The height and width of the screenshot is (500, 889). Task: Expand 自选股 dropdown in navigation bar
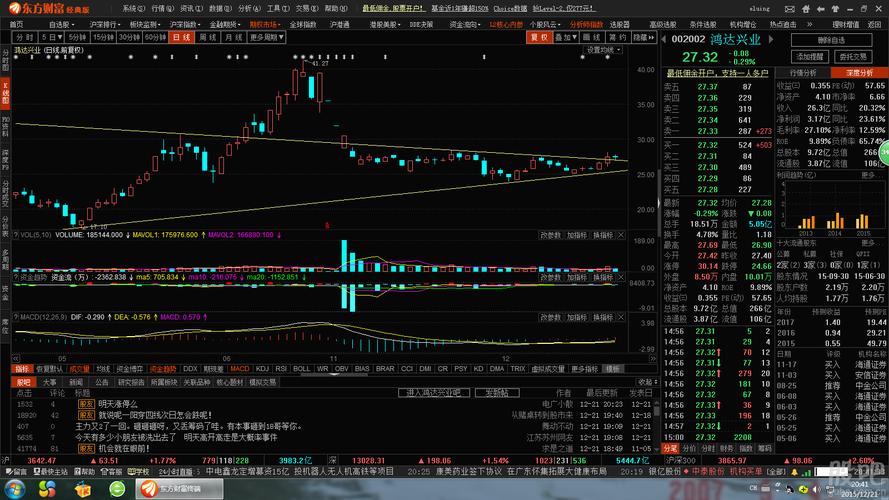61,24
